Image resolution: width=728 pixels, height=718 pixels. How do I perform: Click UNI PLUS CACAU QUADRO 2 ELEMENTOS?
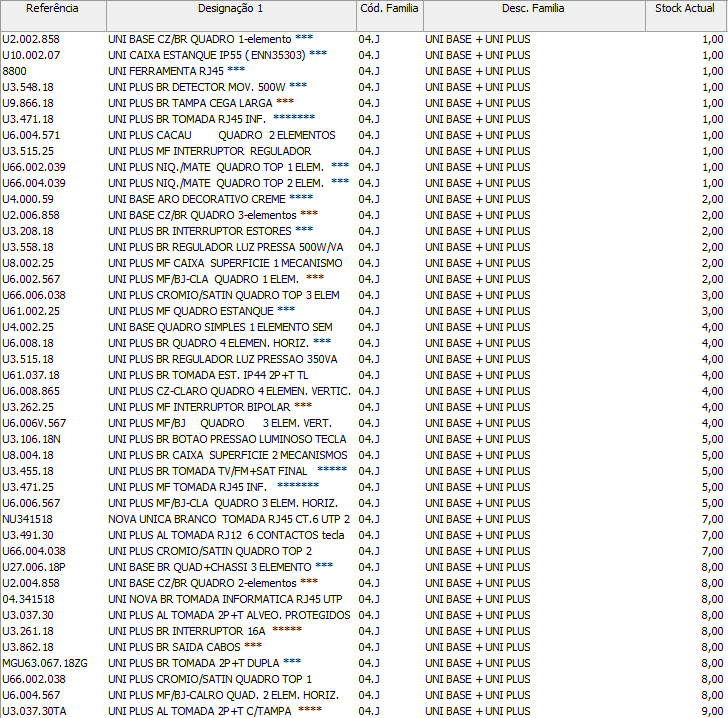pyautogui.click(x=221, y=136)
